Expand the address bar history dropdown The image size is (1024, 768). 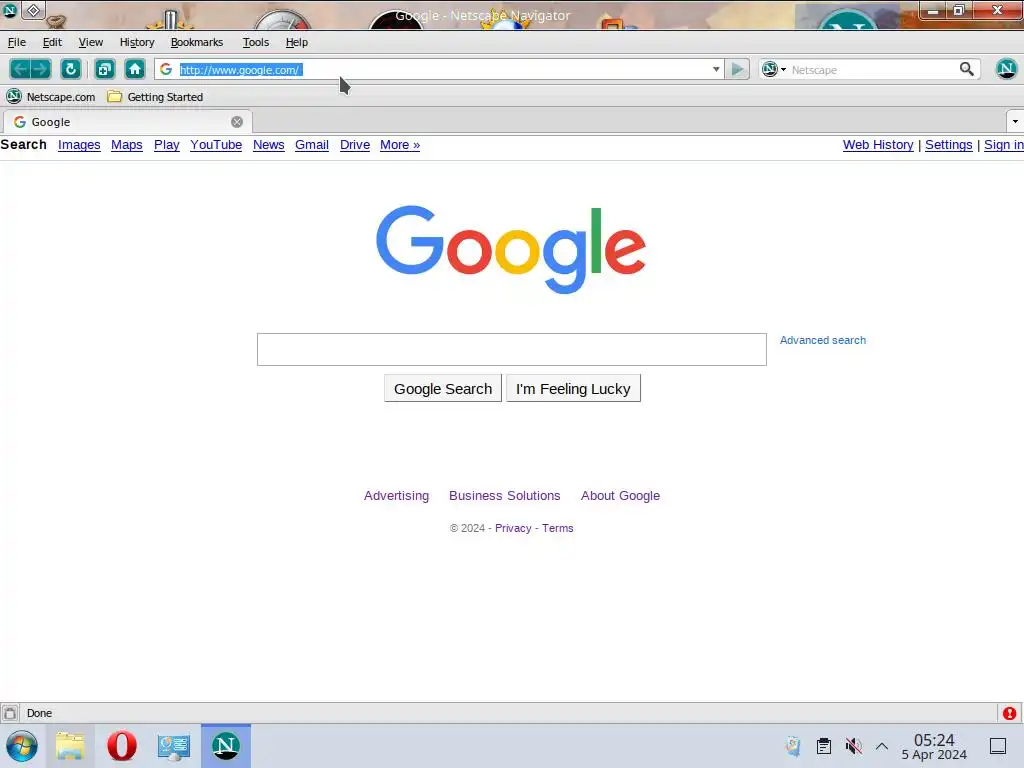coord(716,69)
